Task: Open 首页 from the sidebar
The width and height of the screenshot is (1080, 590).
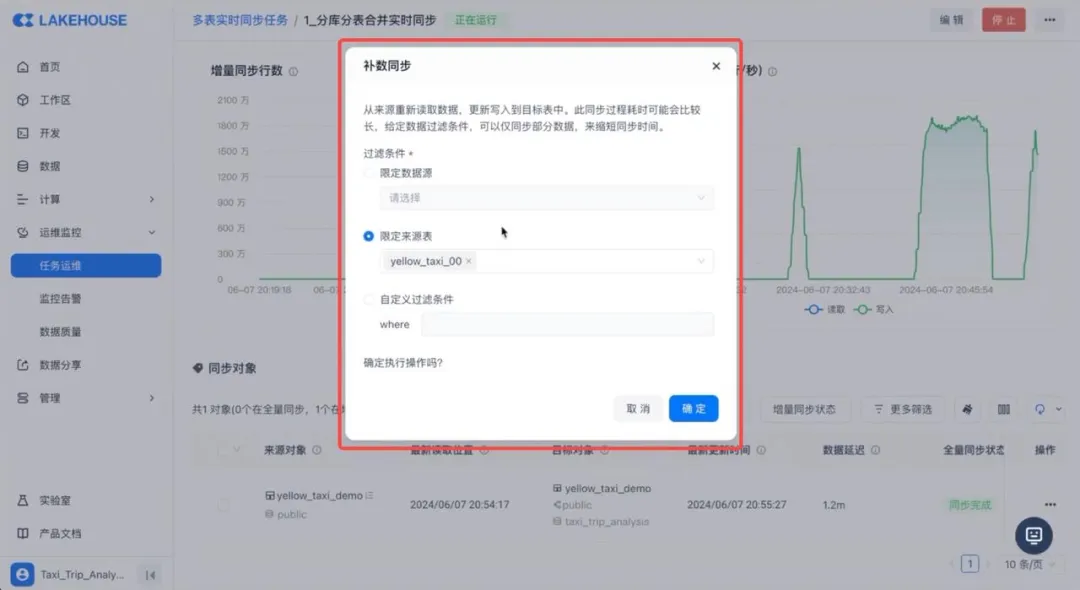Action: tap(50, 67)
